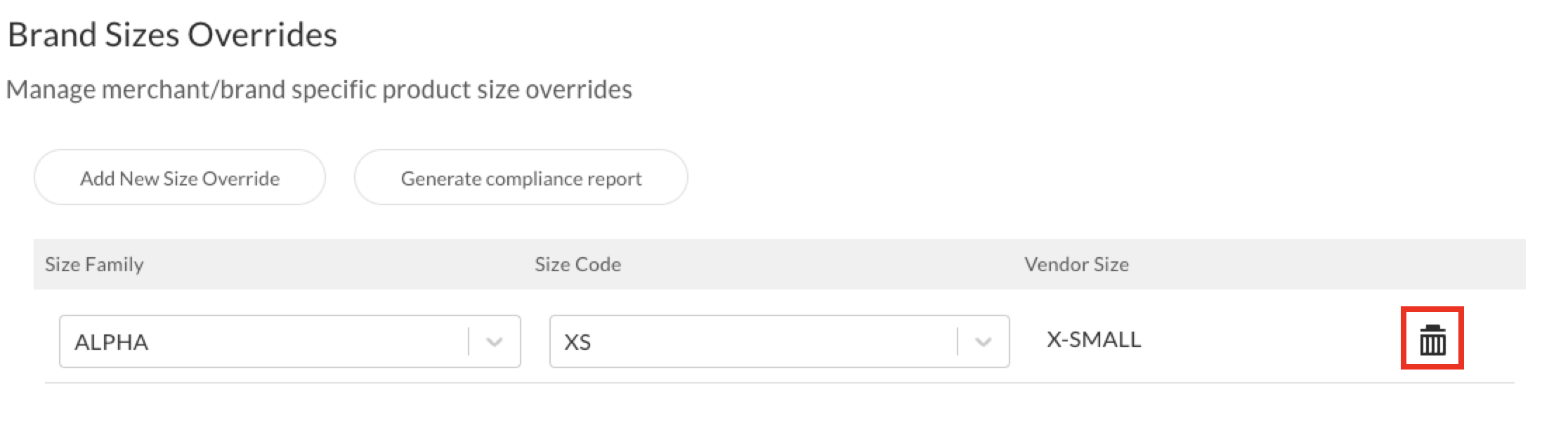This screenshot has height=444, width=1568.
Task: Click the merchant/brand overrides description text
Action: 319,90
